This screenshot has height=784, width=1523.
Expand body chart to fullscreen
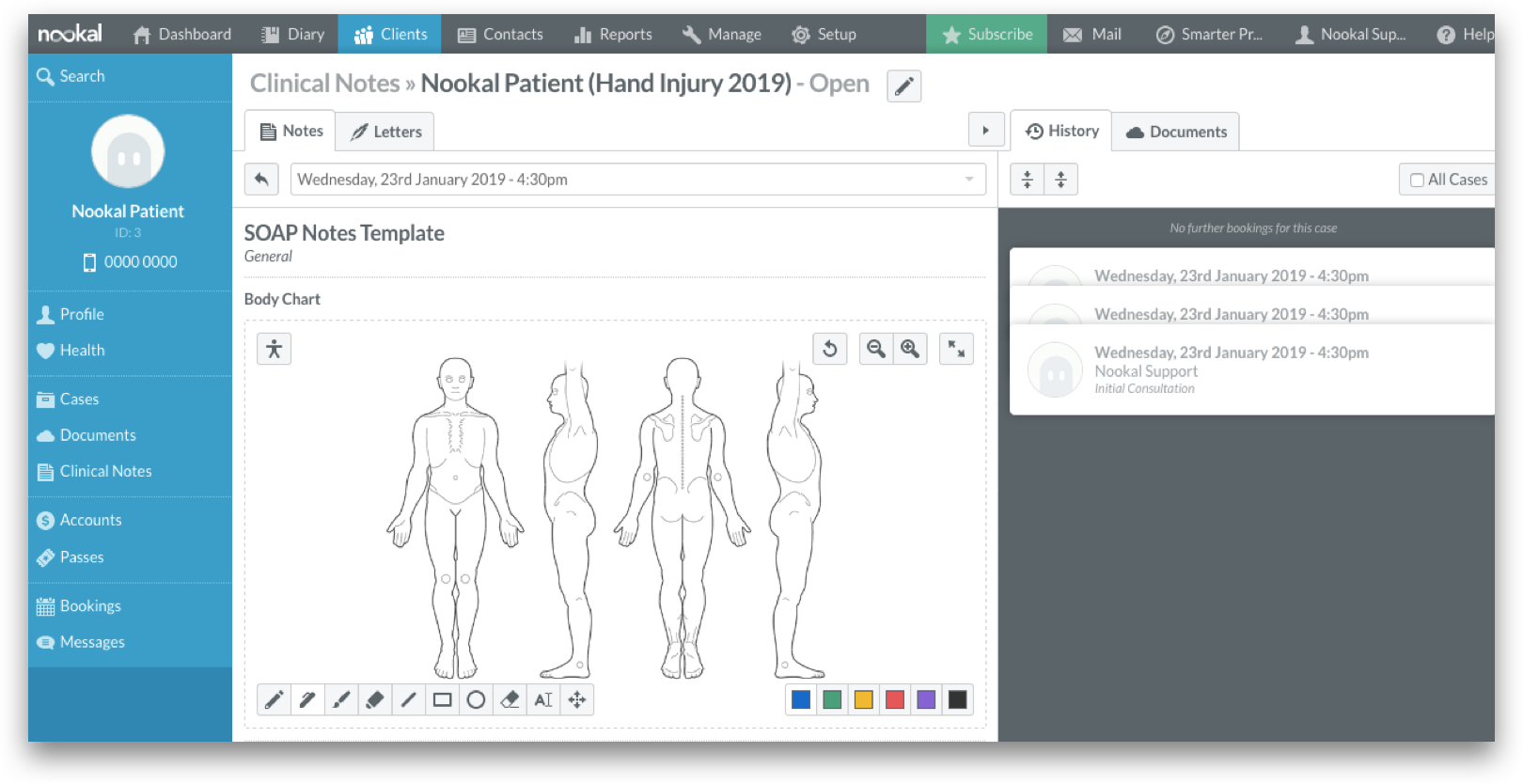(x=956, y=349)
